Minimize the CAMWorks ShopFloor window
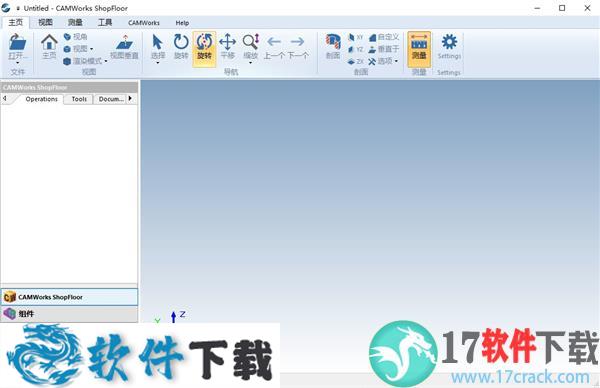 pos(537,8)
